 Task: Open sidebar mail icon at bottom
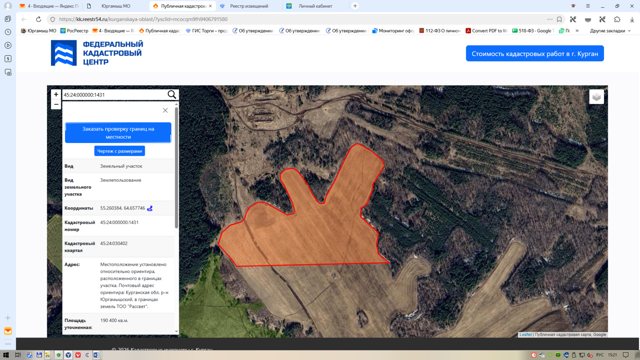click(8, 331)
